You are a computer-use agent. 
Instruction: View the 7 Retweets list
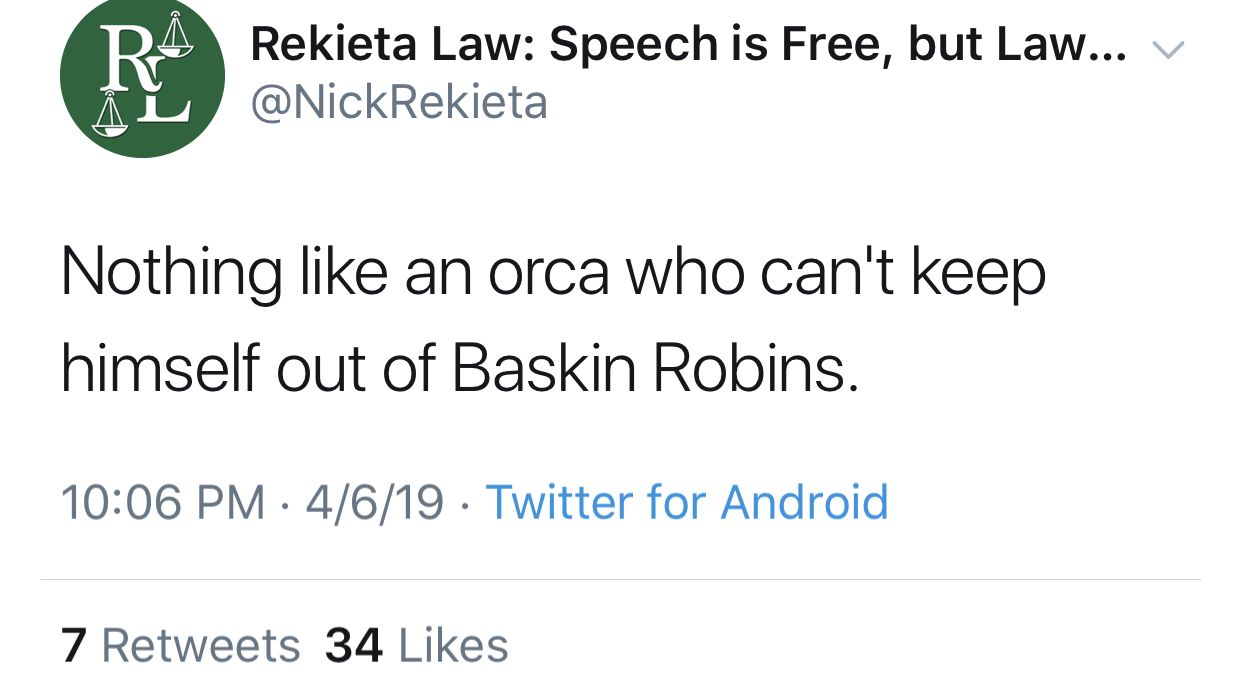[x=180, y=646]
